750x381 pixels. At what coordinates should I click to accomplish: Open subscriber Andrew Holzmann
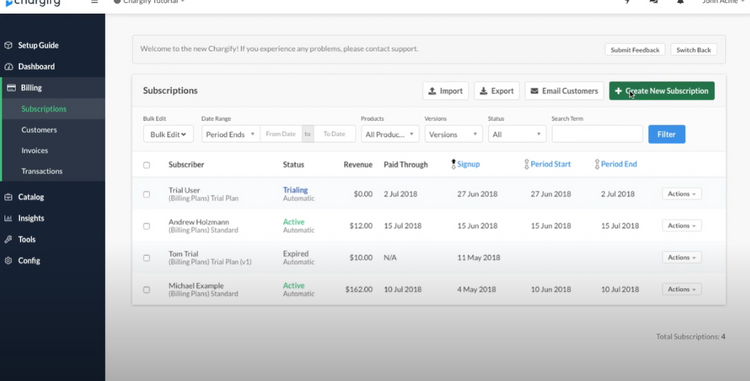coord(199,222)
